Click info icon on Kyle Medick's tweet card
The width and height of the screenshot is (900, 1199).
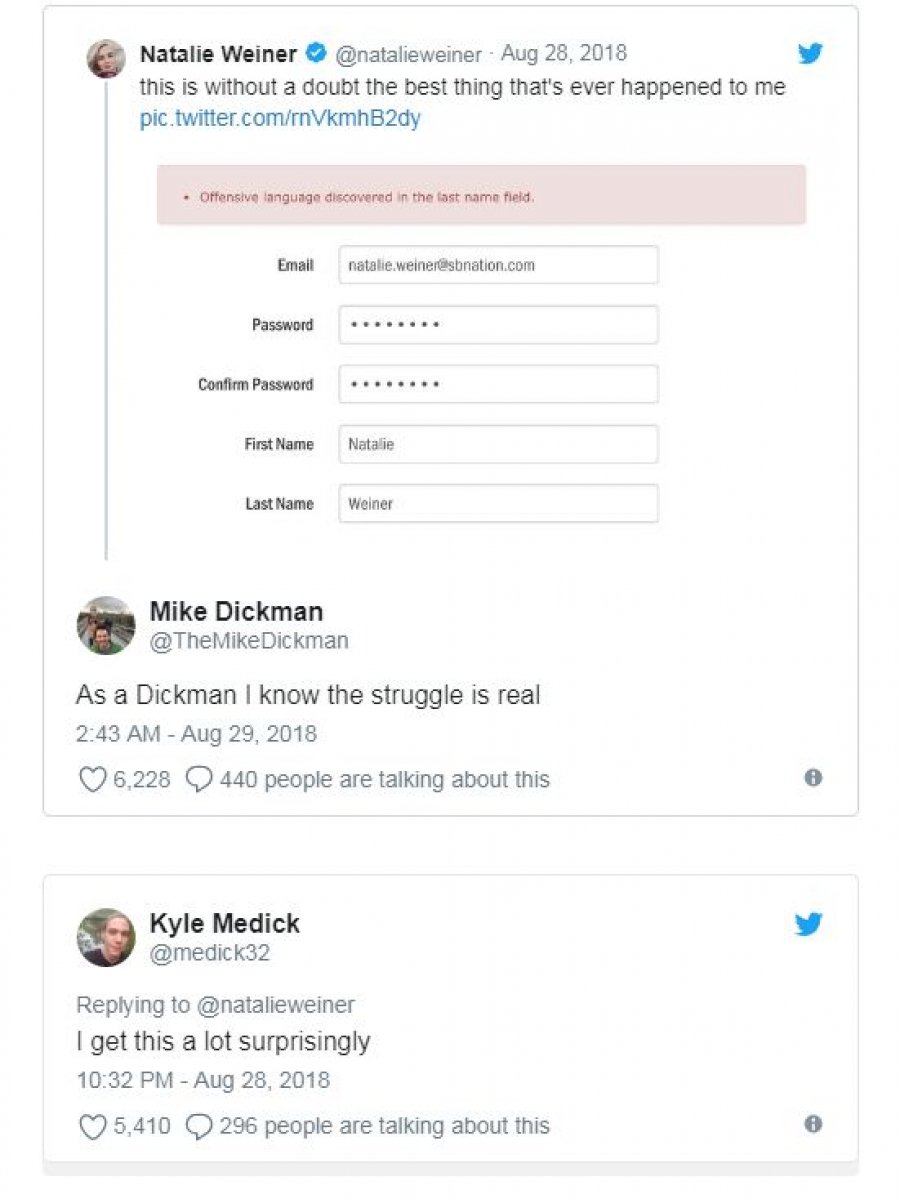(813, 1124)
